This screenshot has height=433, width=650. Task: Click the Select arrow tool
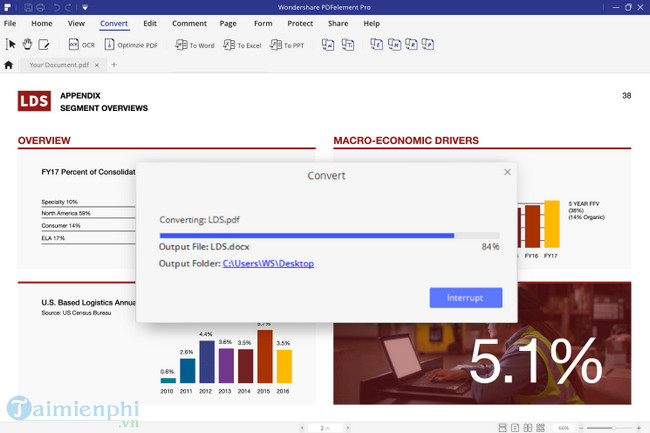point(11,44)
